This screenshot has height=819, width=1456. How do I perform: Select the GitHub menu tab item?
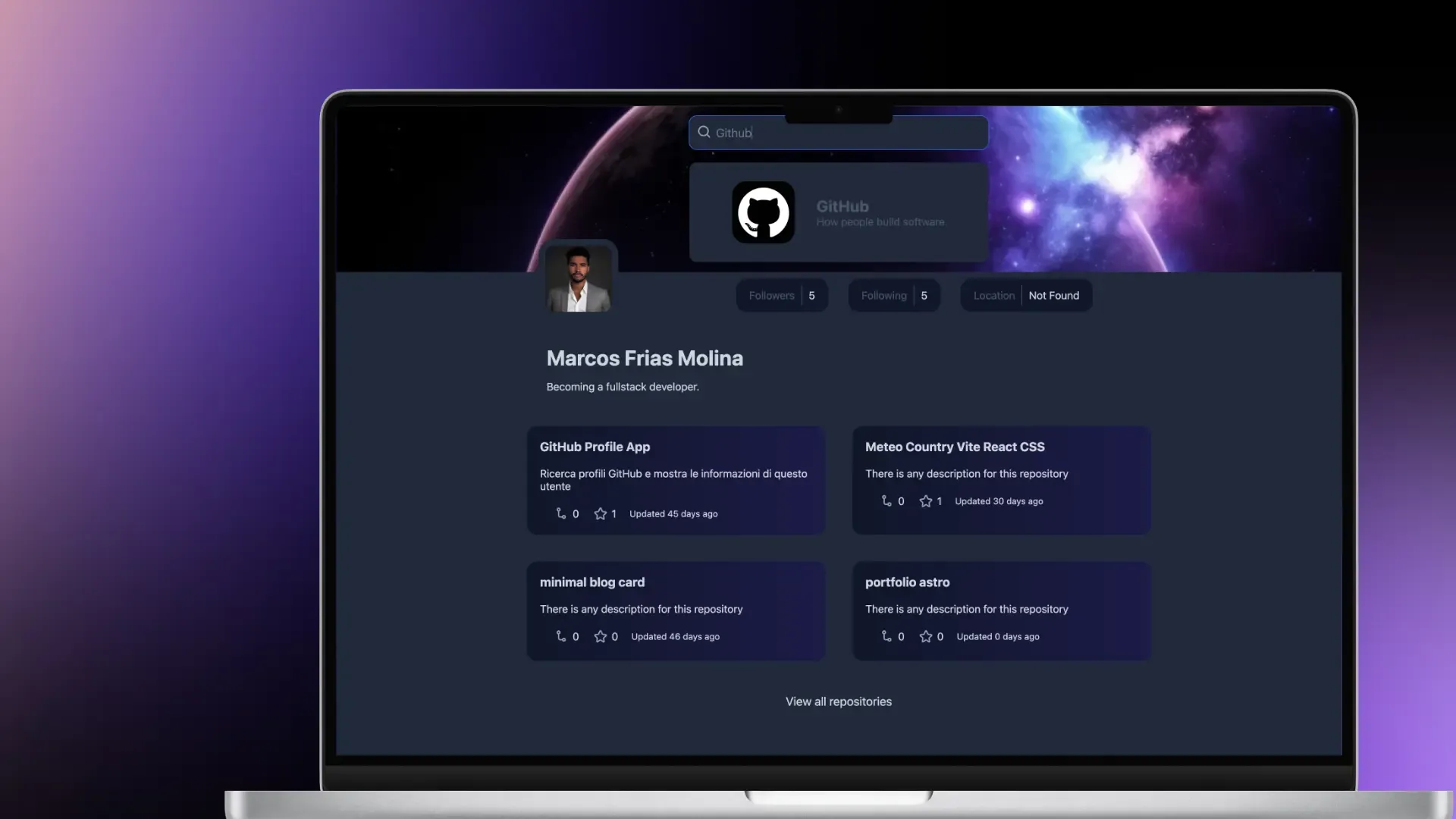[x=838, y=212]
